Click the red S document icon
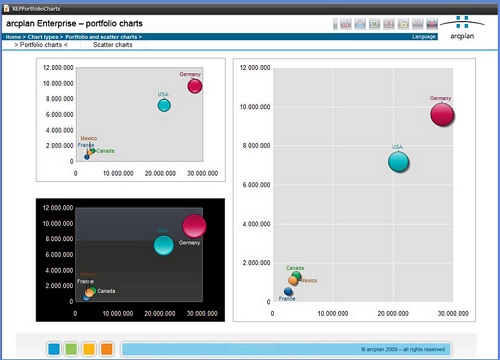The height and width of the screenshot is (360, 500). pos(389,24)
